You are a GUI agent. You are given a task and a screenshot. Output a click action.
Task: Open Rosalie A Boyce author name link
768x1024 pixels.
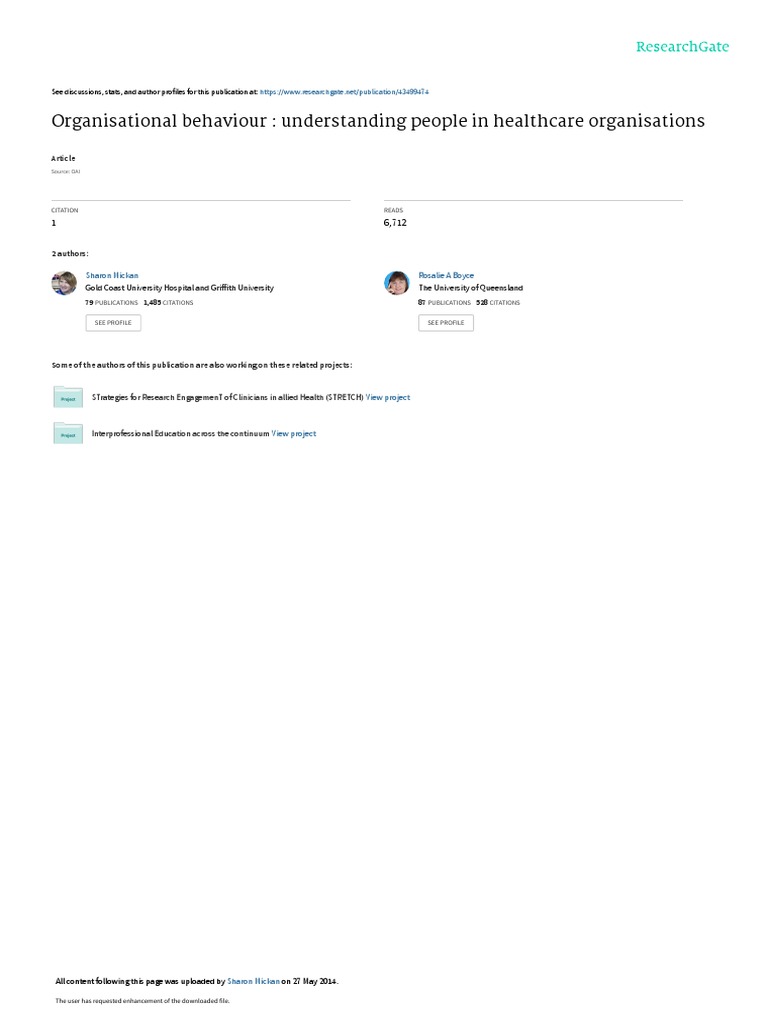pyautogui.click(x=446, y=276)
